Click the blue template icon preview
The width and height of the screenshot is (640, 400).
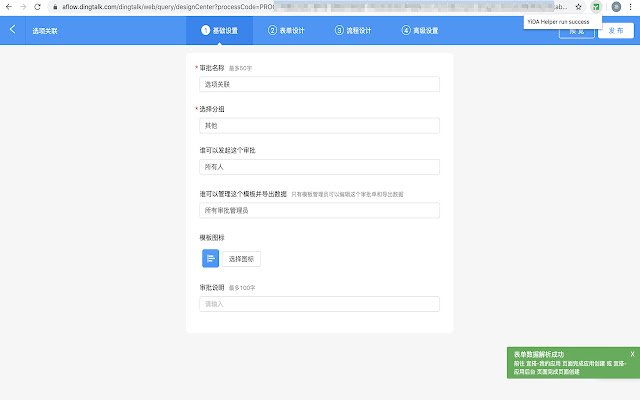click(x=211, y=258)
